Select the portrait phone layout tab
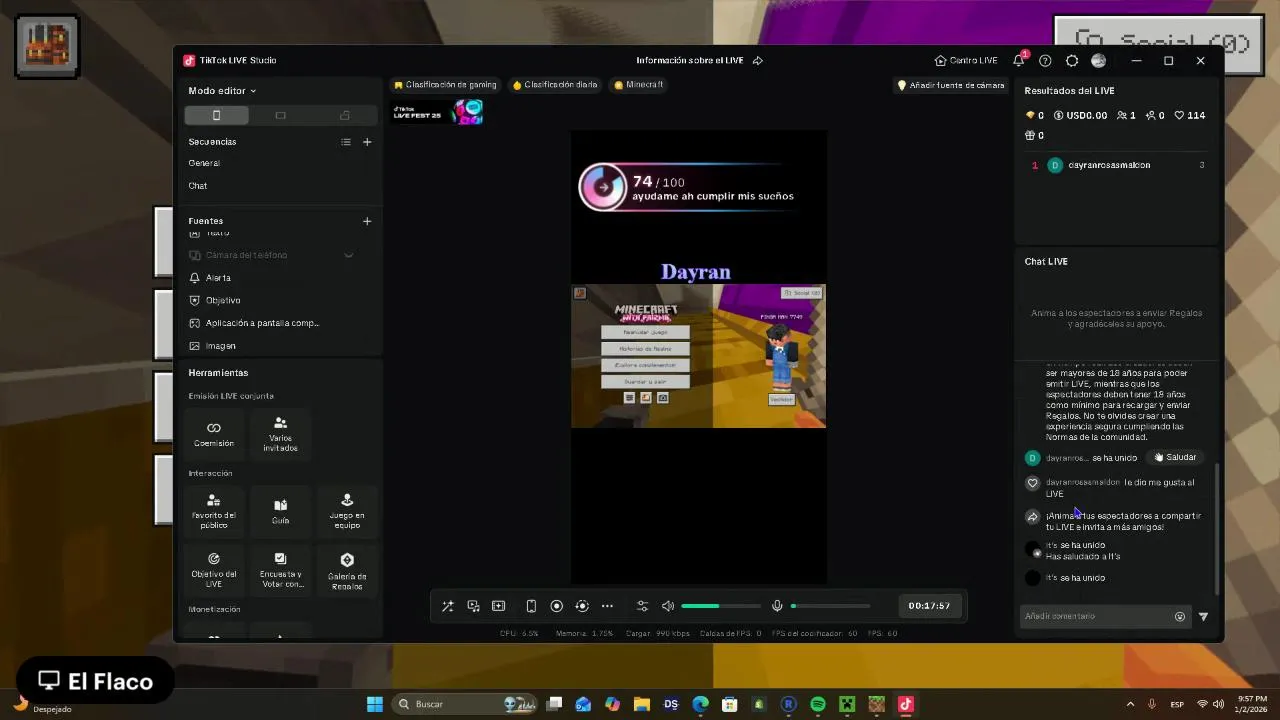1280x720 pixels. tap(216, 116)
